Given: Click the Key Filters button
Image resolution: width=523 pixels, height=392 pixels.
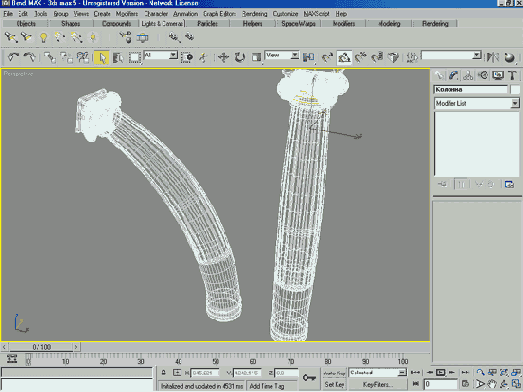Looking at the screenshot, I should (377, 385).
